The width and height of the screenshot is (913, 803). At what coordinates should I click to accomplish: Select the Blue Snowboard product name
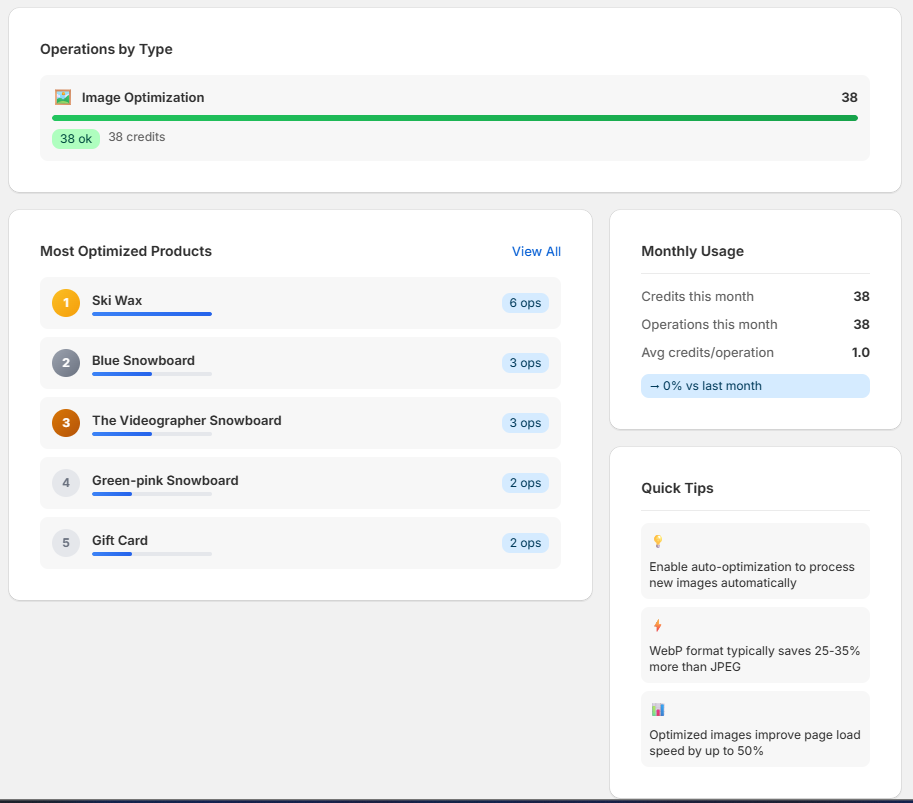(143, 360)
